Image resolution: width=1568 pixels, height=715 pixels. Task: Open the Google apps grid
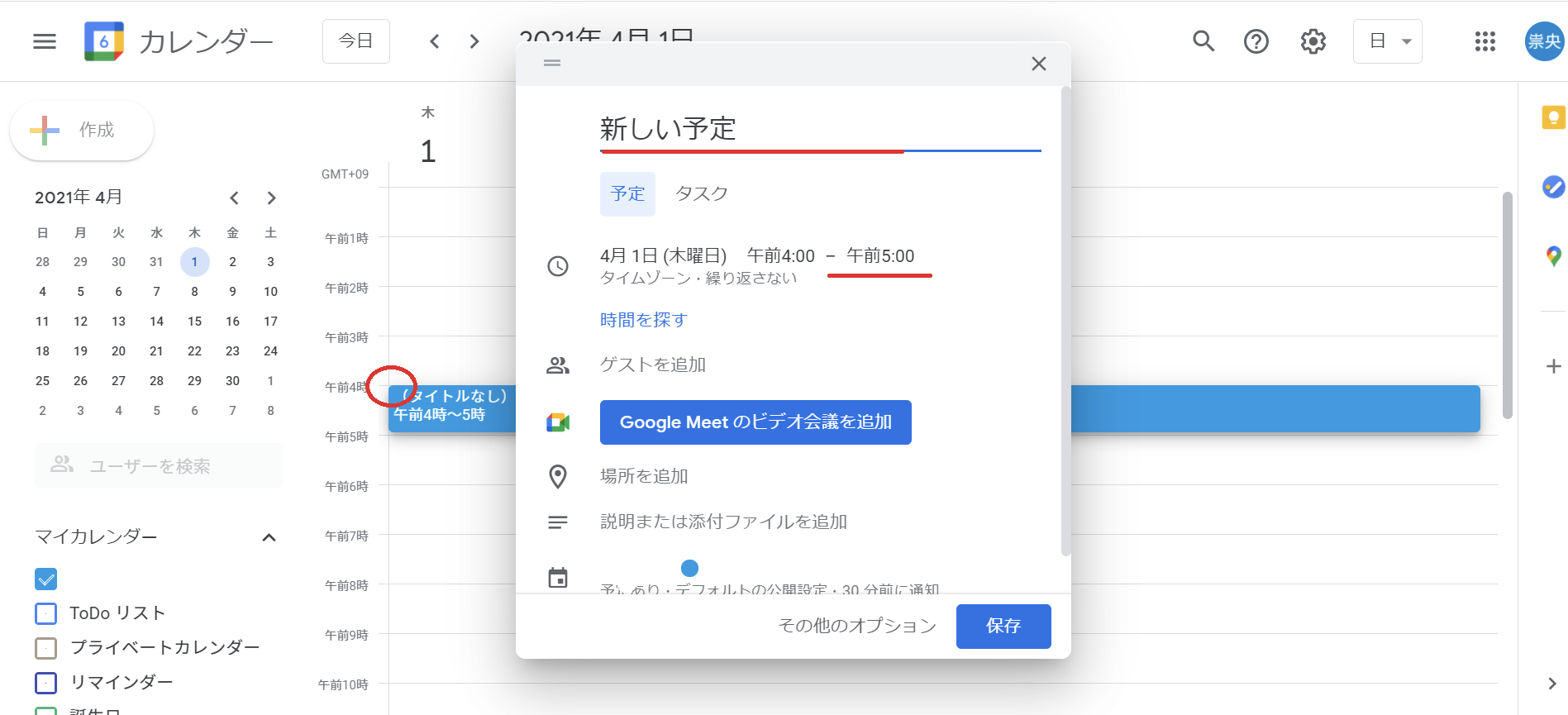click(1485, 41)
